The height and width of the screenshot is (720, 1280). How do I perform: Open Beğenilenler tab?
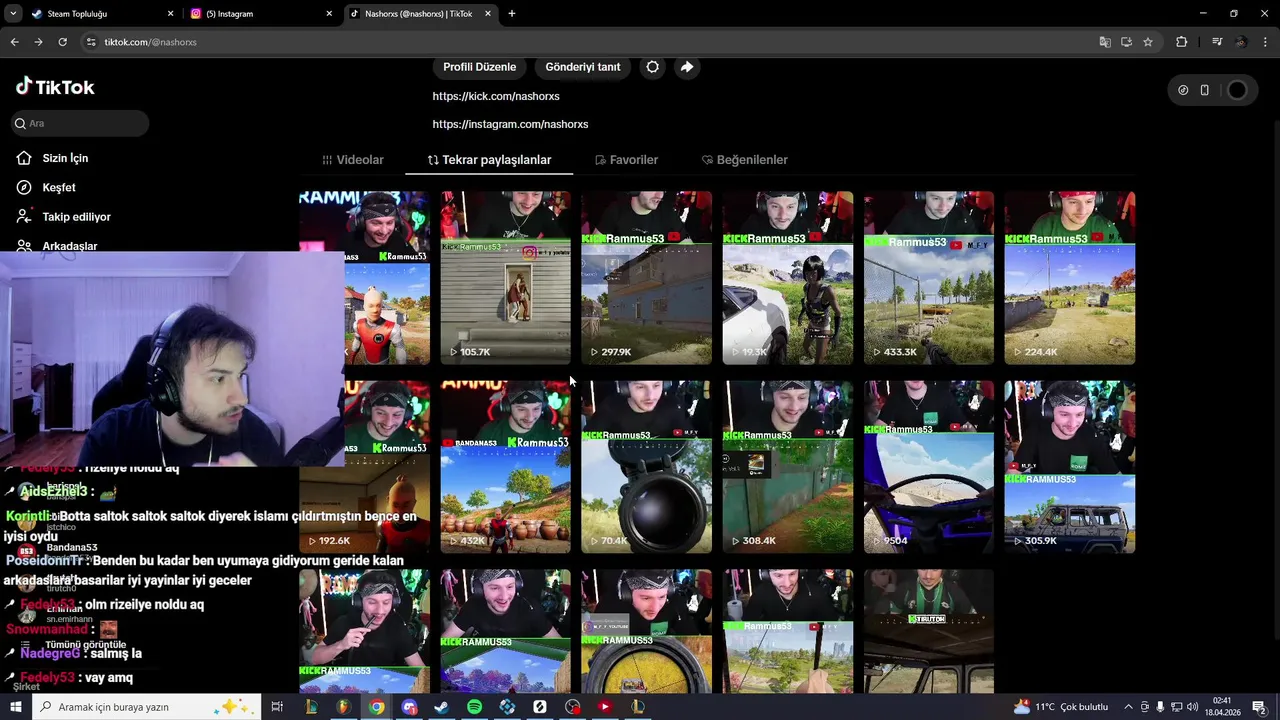coord(744,160)
